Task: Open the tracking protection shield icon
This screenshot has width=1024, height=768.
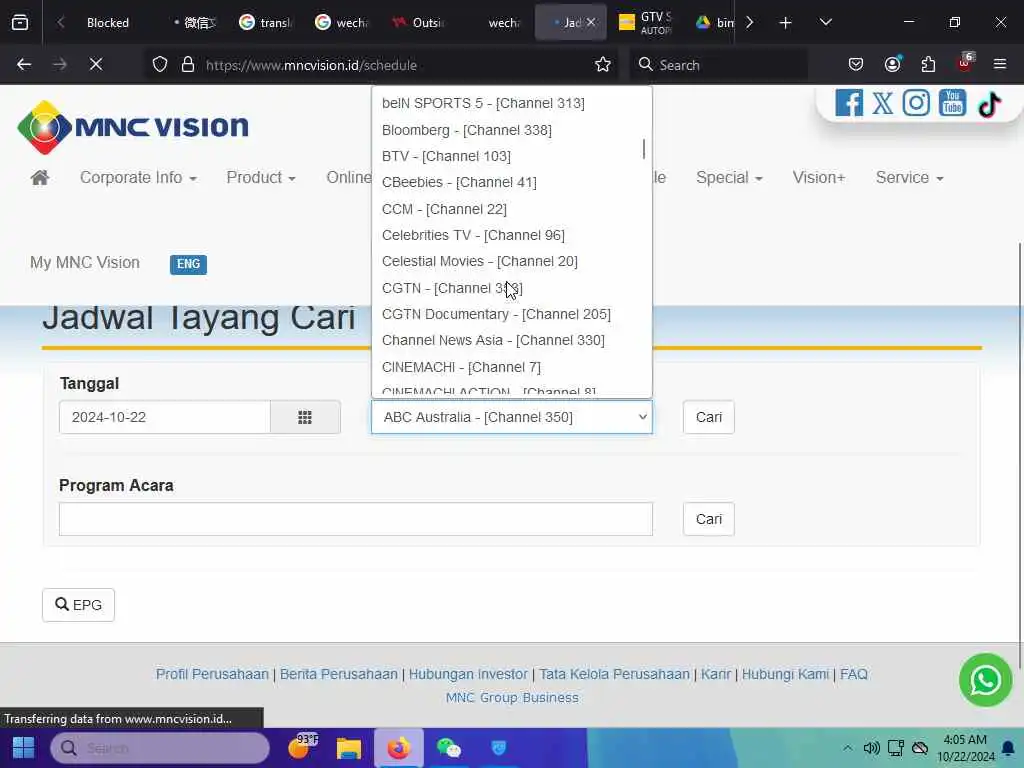Action: pyautogui.click(x=160, y=65)
